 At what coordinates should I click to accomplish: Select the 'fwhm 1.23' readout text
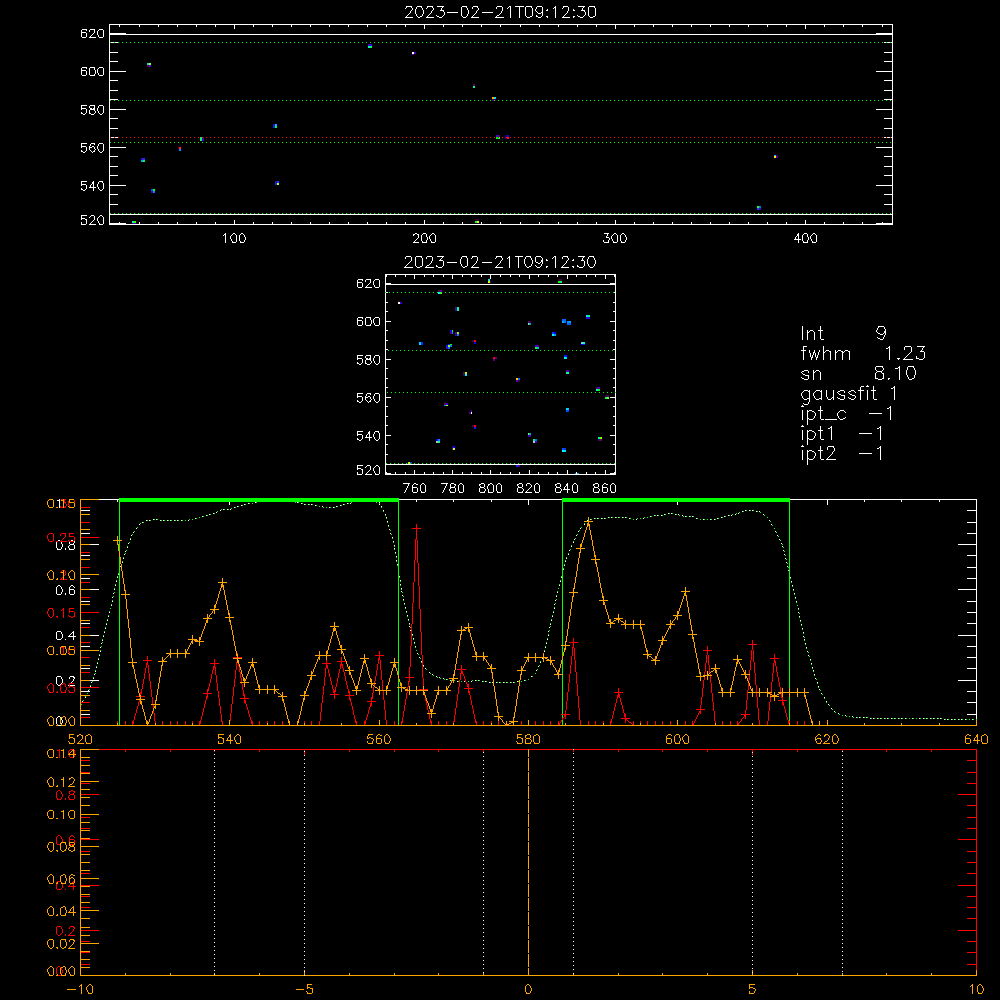click(863, 353)
